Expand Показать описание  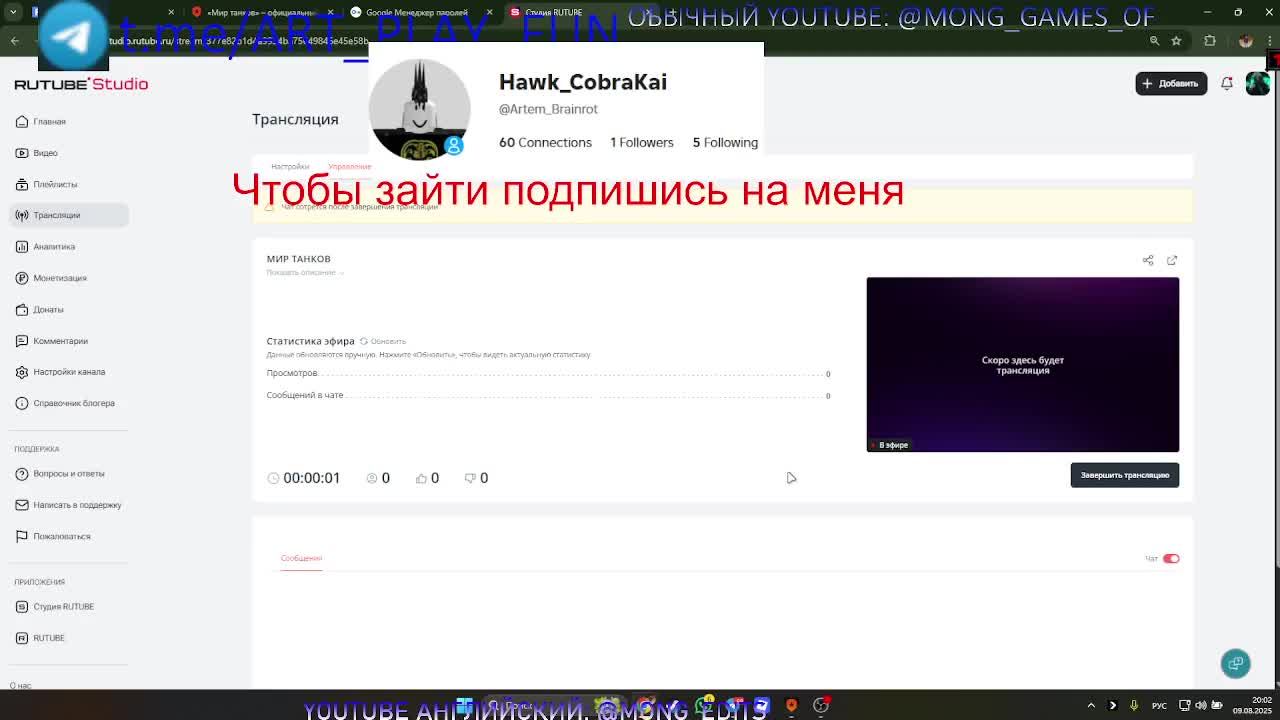pyautogui.click(x=305, y=272)
